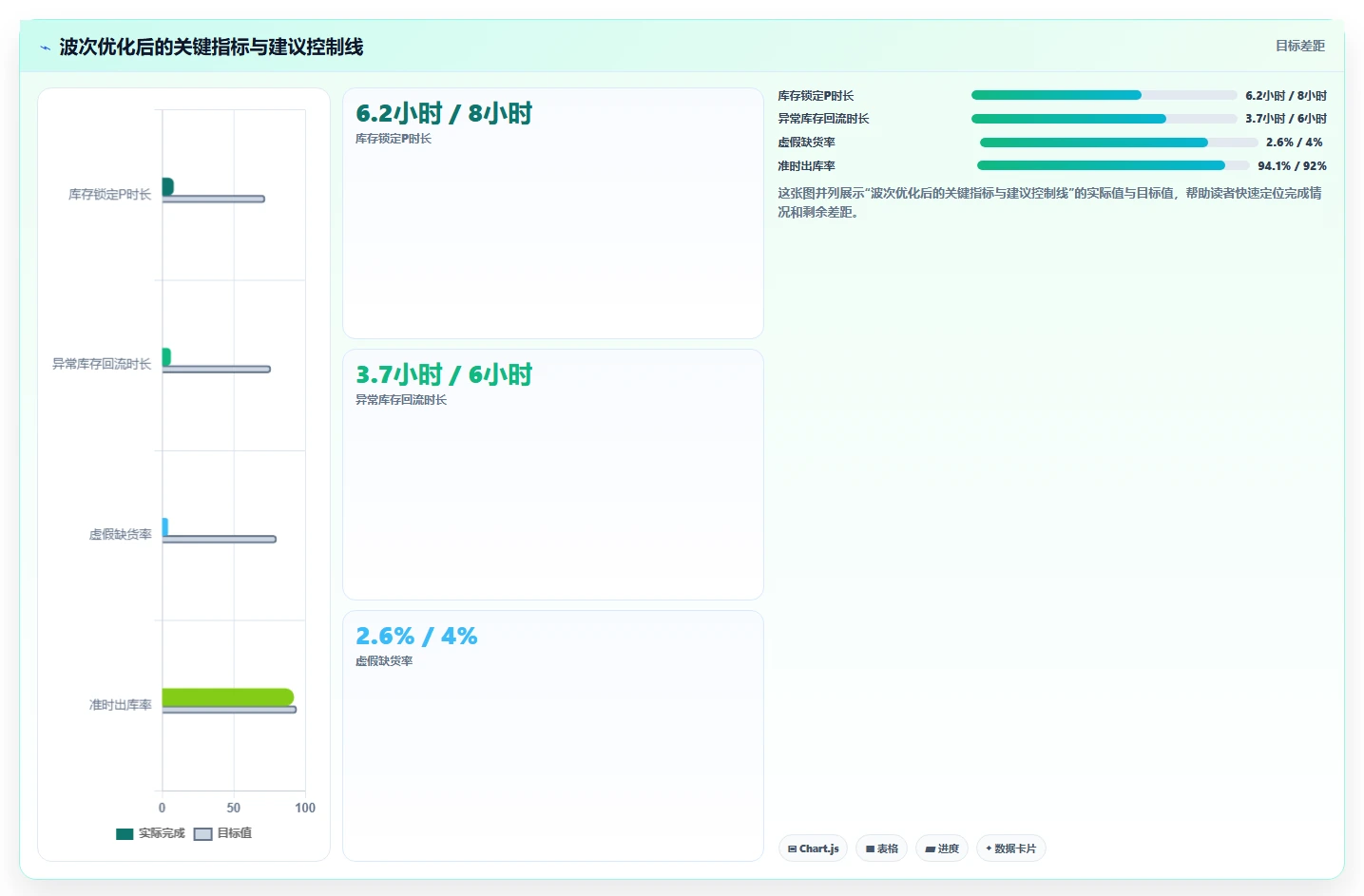This screenshot has height=896, width=1364.
Task: Click the 目标差距 label in the header
Action: click(x=1299, y=46)
